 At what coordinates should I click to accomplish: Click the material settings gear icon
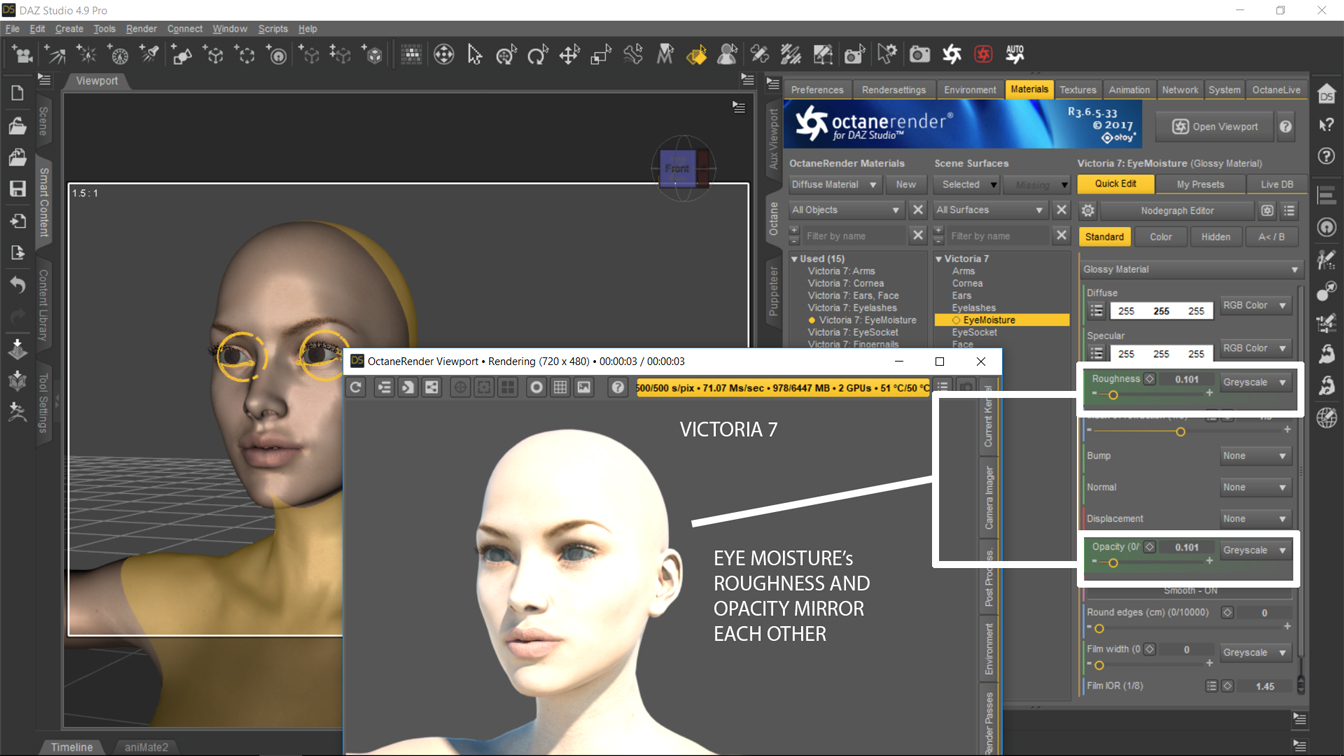[1088, 211]
